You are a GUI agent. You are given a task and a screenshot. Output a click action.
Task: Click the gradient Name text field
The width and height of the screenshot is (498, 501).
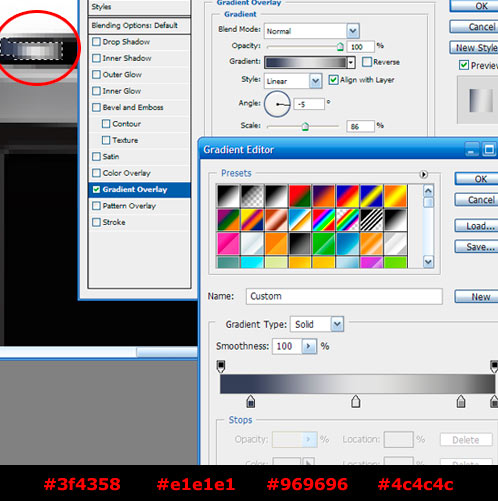[x=344, y=296]
